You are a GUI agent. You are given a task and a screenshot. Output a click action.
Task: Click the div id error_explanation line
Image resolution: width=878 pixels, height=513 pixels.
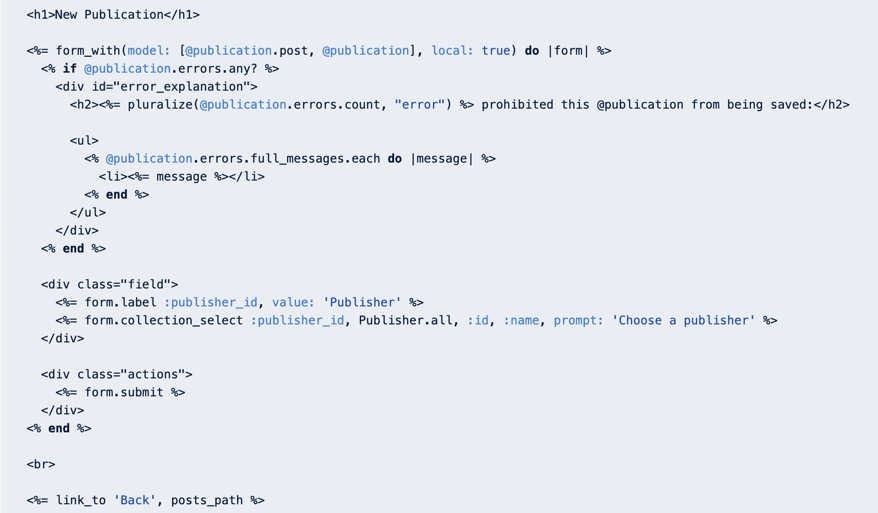pyautogui.click(x=156, y=87)
